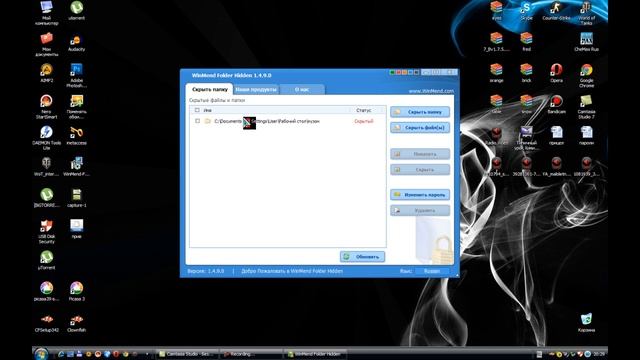Switch to the Скрыть папку tab
This screenshot has height=360, width=640.
click(x=209, y=89)
